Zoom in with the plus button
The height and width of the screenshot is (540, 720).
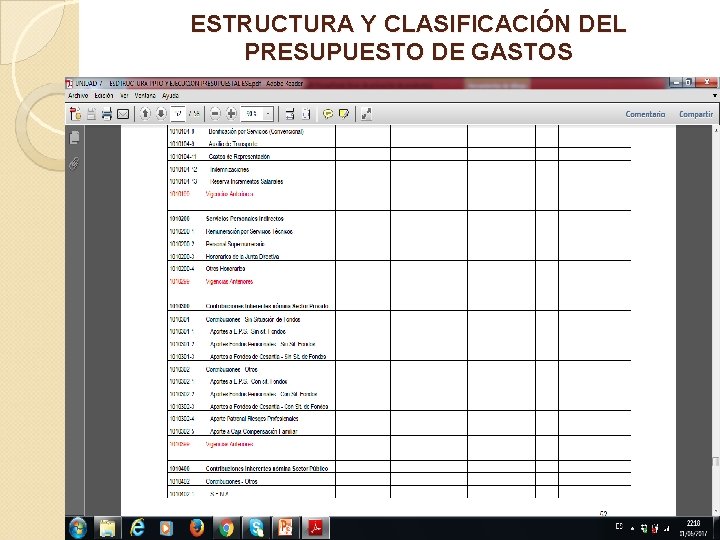[x=231, y=113]
